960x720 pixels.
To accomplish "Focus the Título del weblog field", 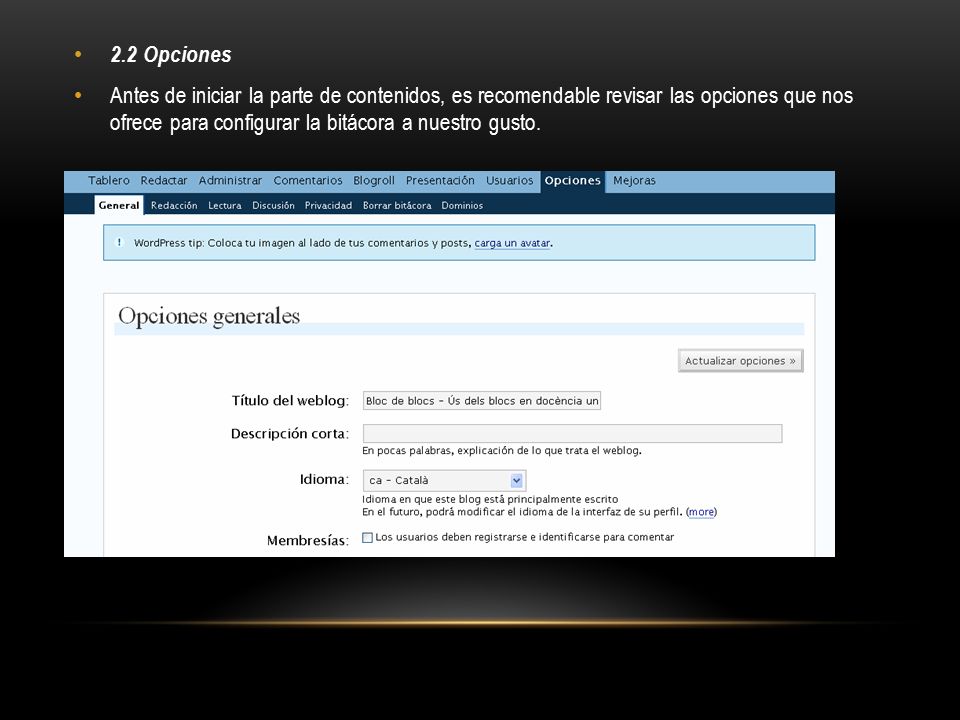I will pos(482,400).
